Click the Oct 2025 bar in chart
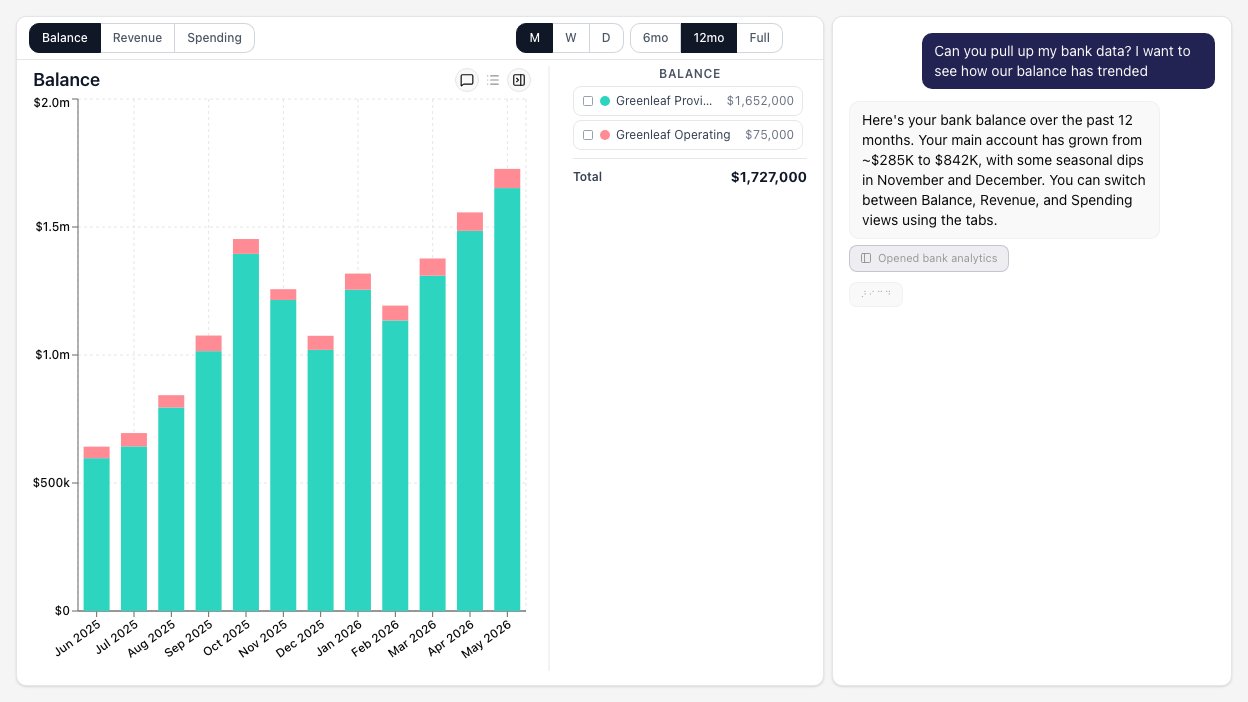This screenshot has height=702, width=1248. [x=246, y=425]
